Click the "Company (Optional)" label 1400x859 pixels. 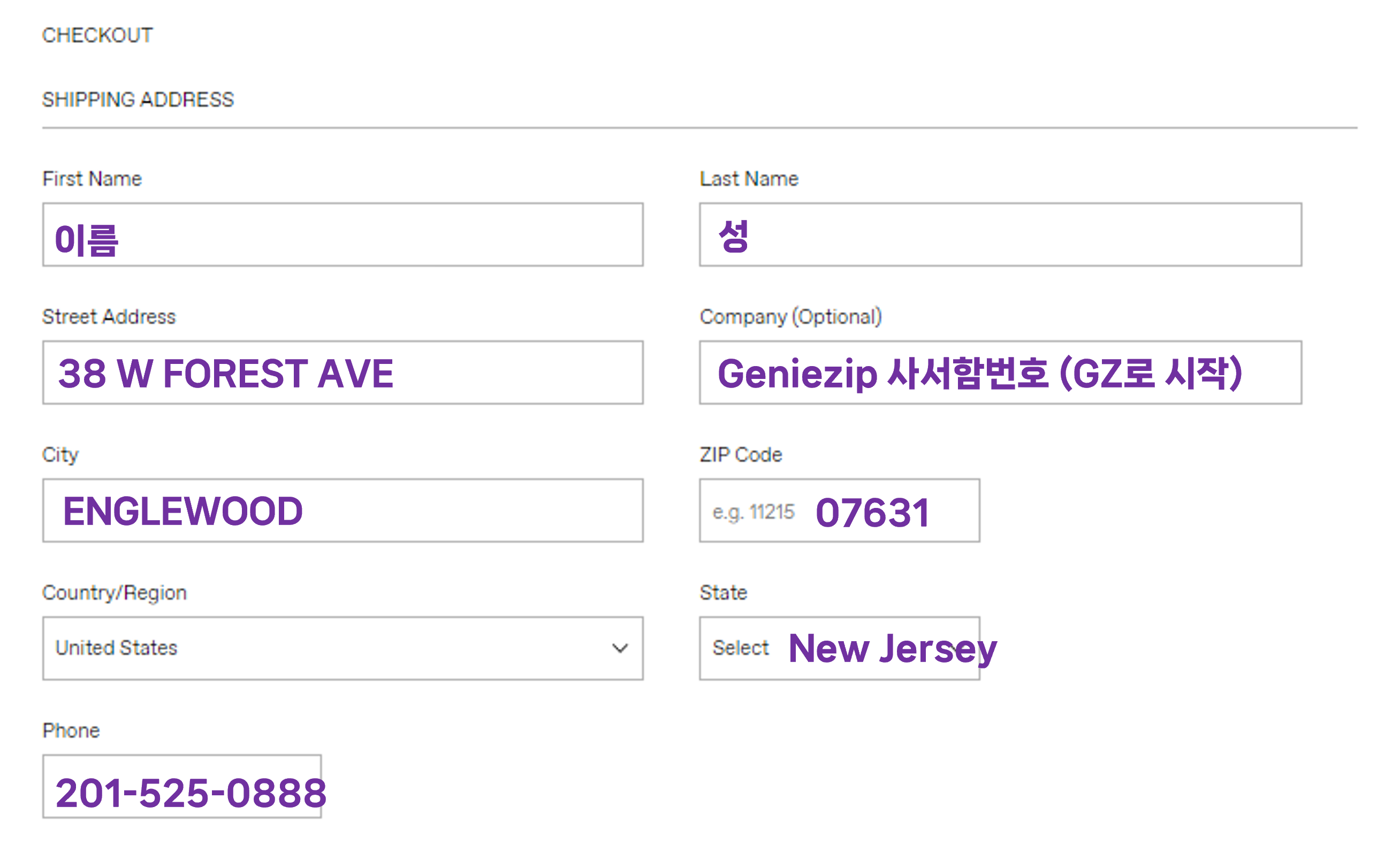pyautogui.click(x=790, y=317)
